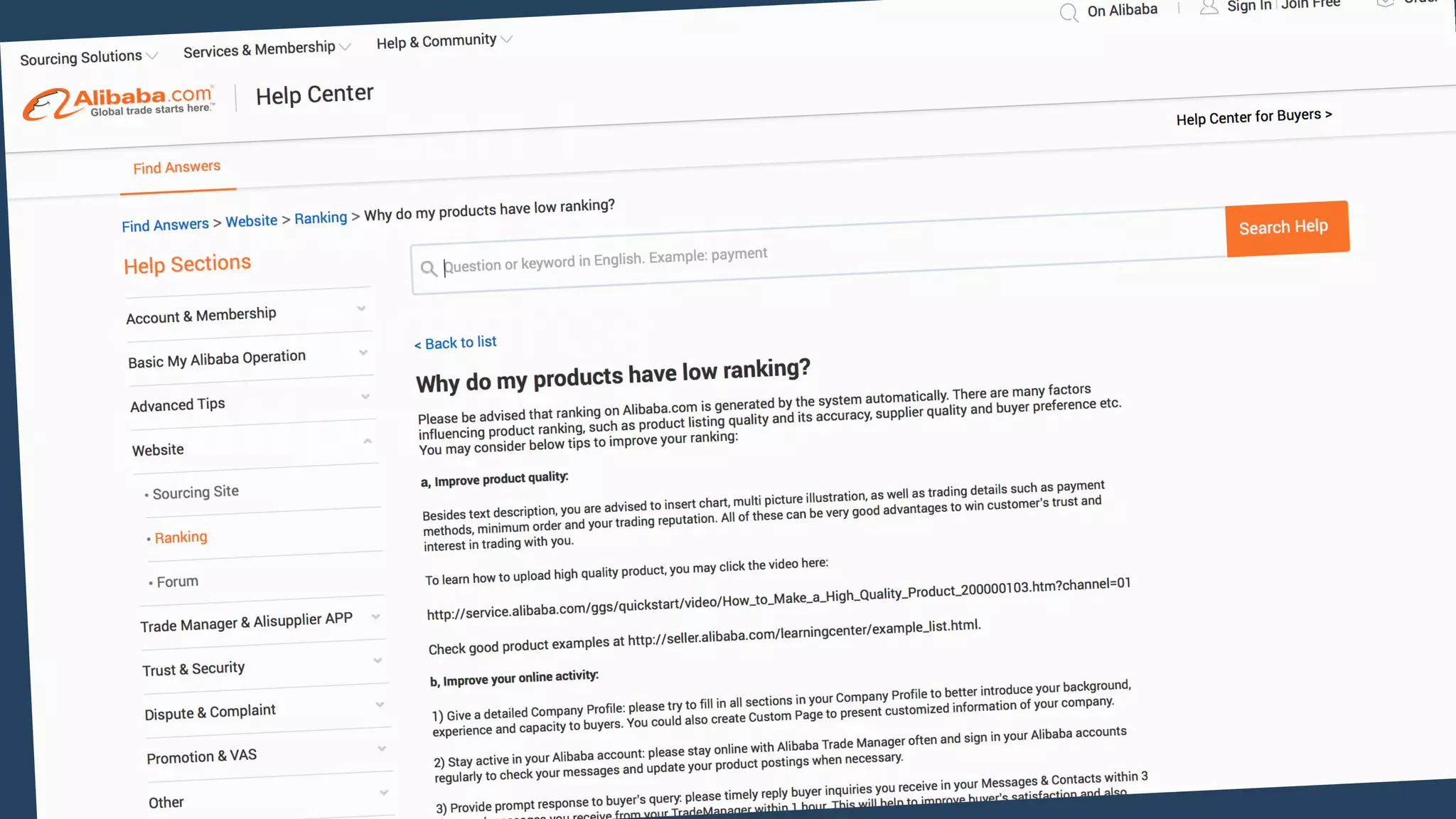Click the user profile icon beside Sign In

pos(1209,7)
